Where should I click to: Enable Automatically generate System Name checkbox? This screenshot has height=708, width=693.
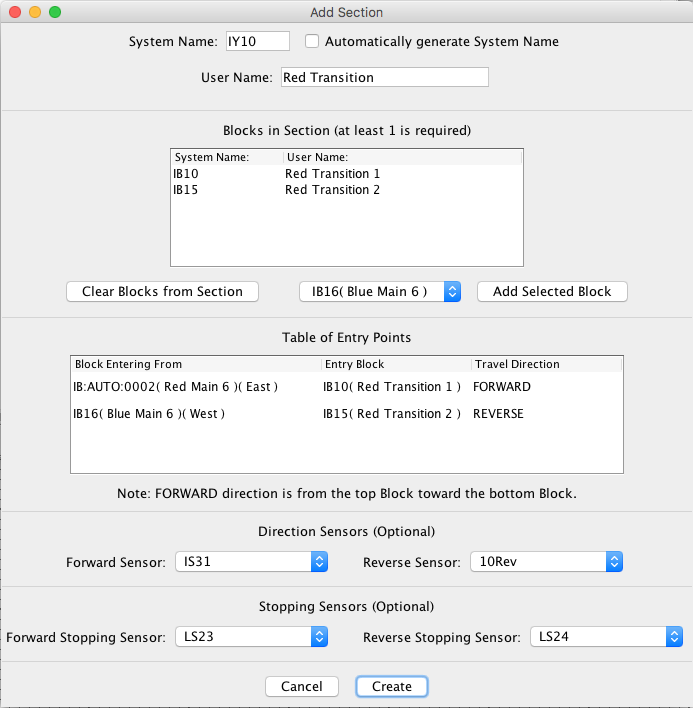[312, 42]
